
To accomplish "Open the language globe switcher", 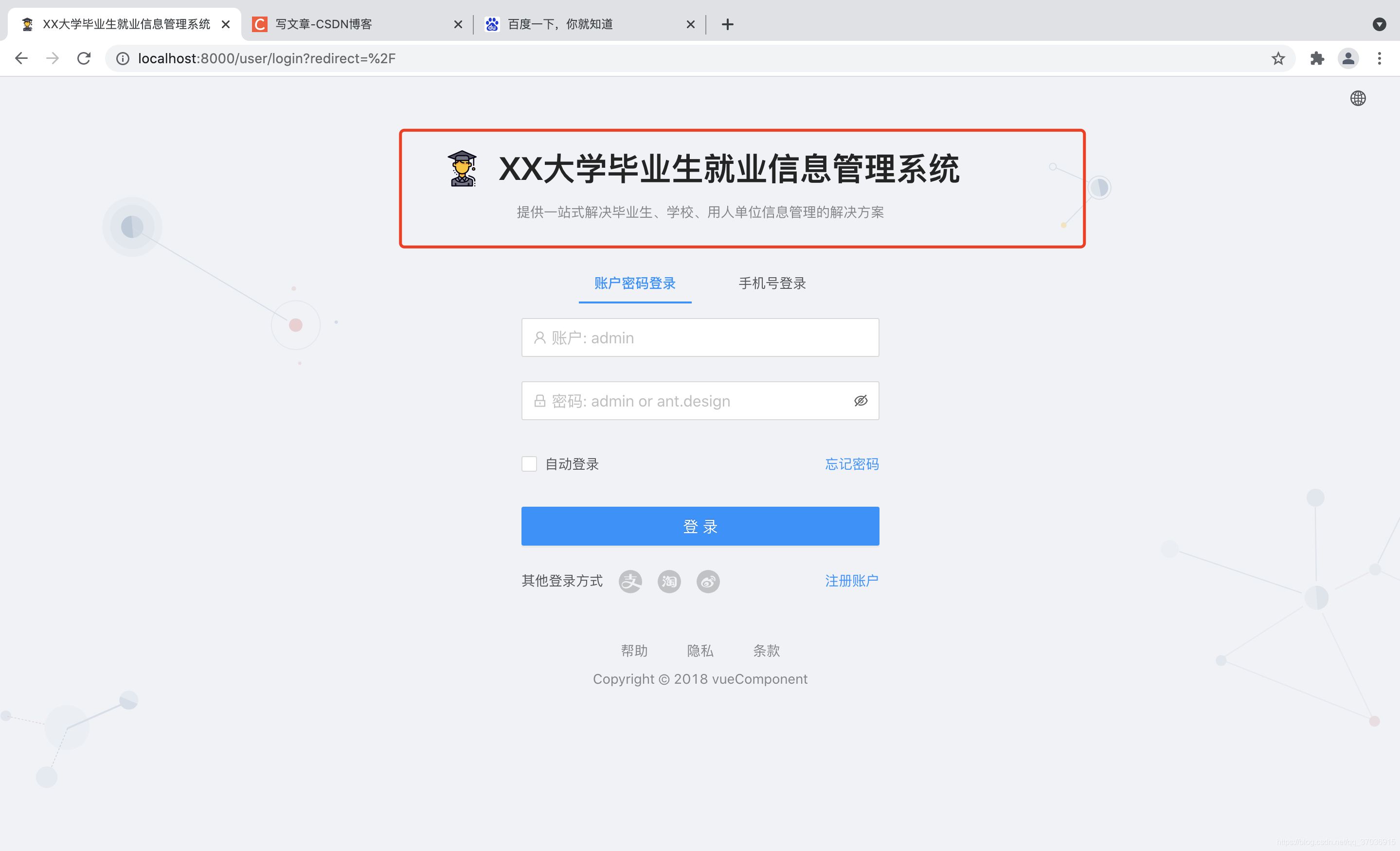I will click(1357, 98).
